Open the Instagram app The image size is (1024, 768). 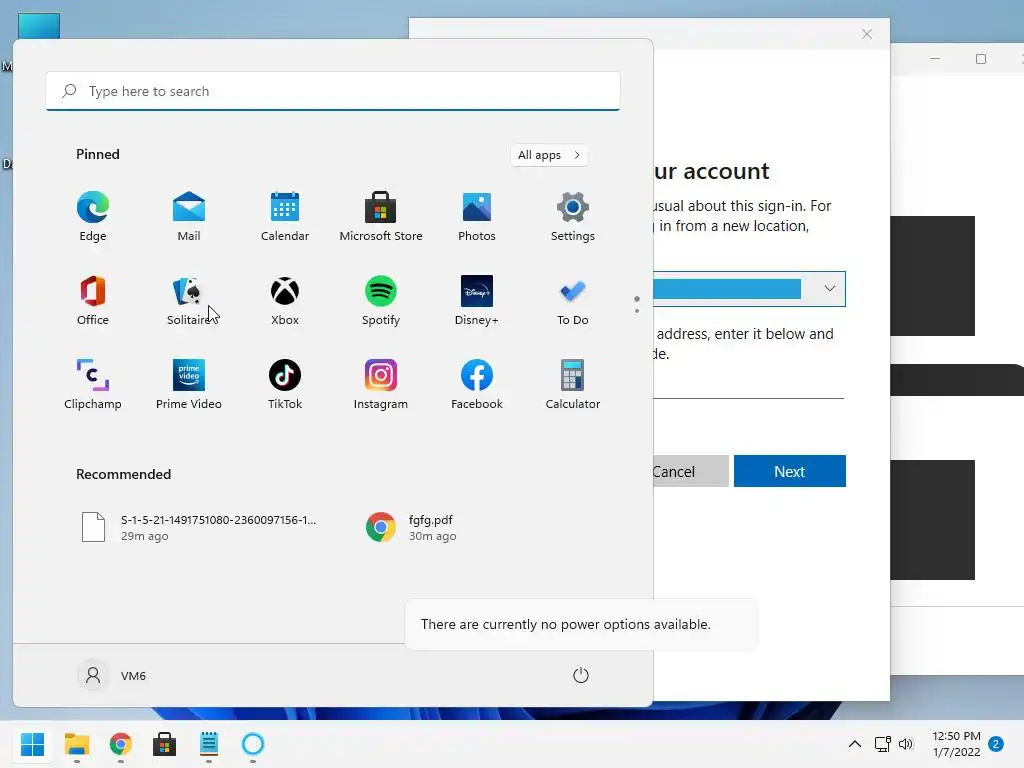(381, 385)
